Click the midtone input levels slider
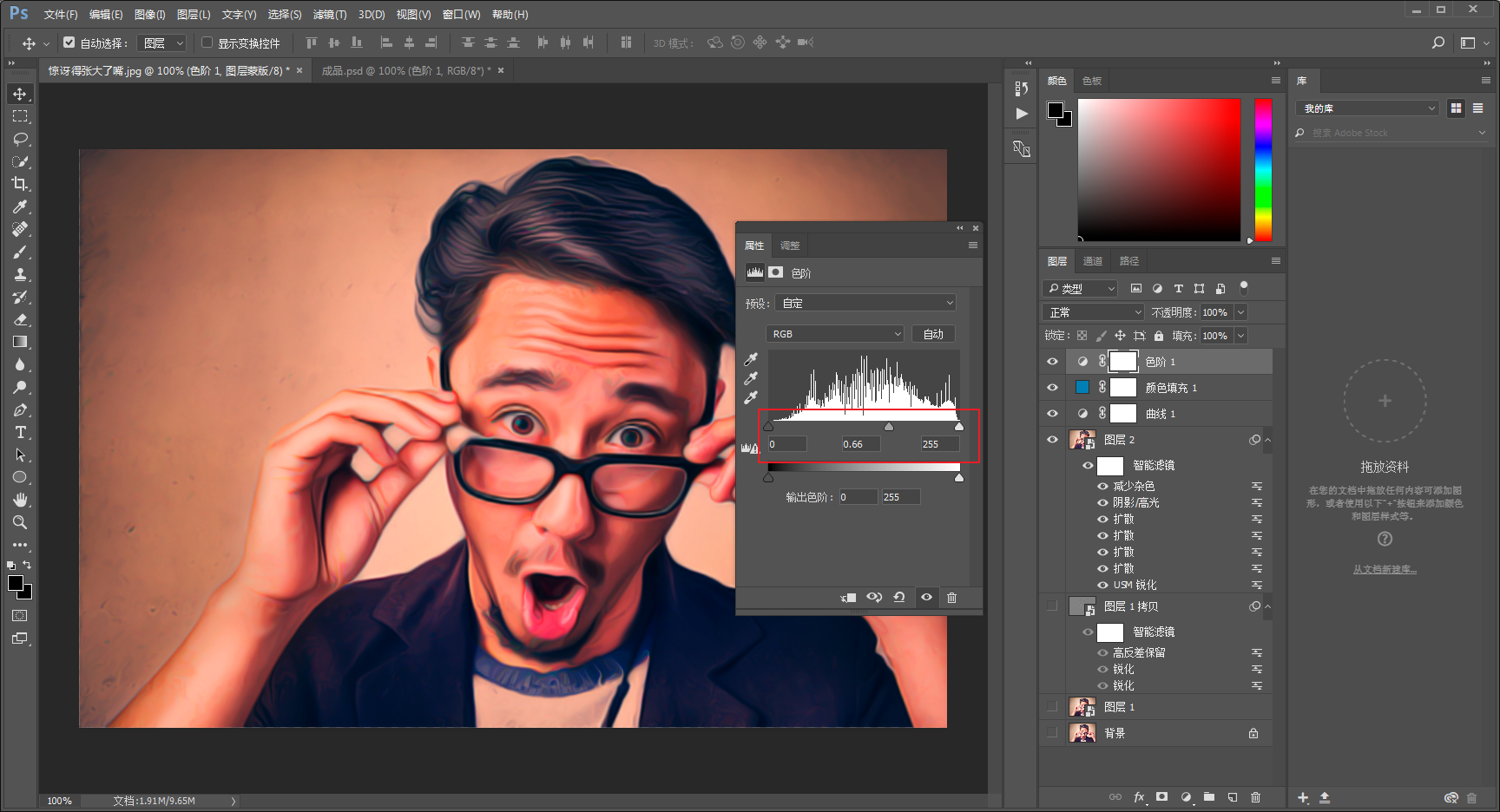 [x=889, y=426]
